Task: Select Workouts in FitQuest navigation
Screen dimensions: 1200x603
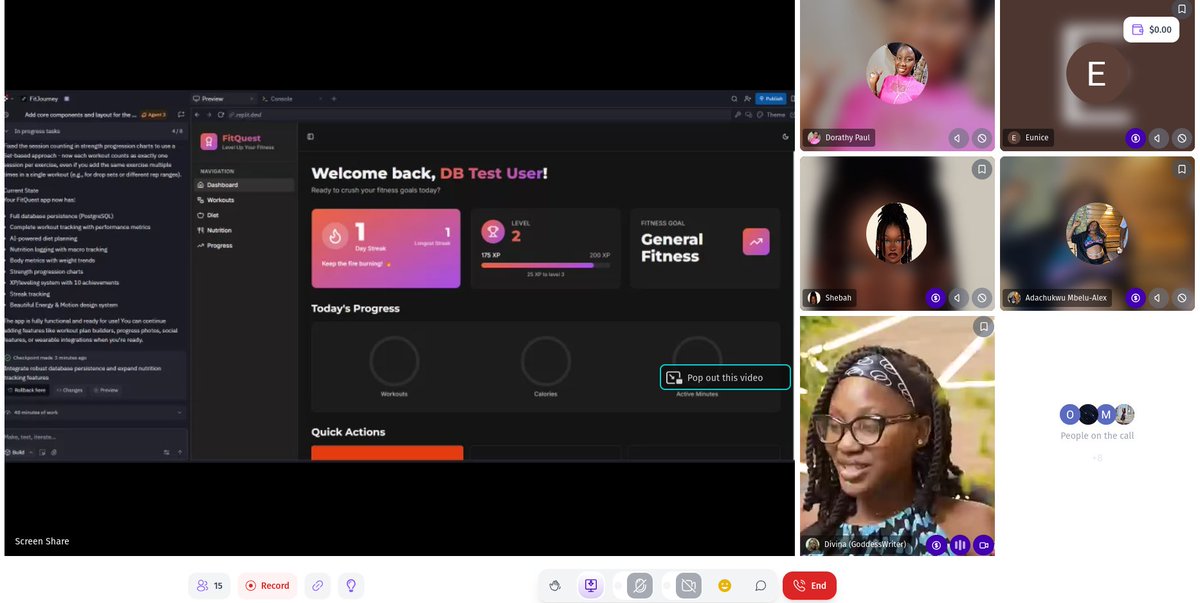Action: (245, 200)
